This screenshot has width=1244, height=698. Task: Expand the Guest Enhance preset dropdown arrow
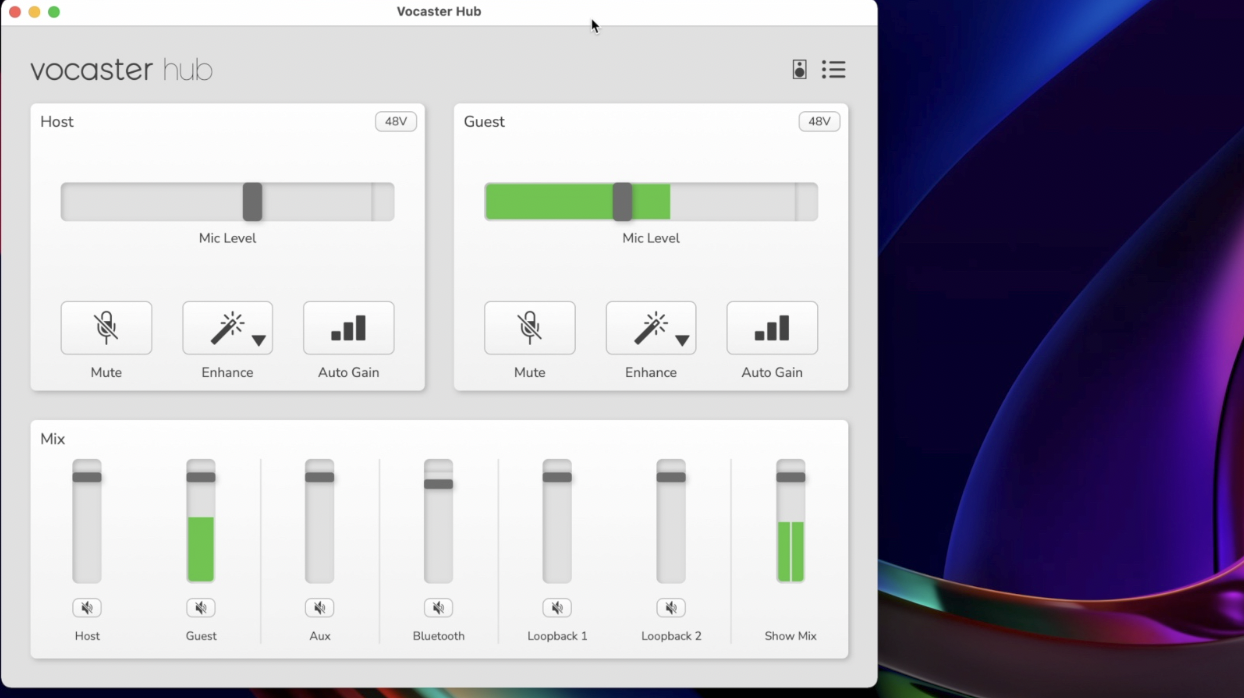pyautogui.click(x=682, y=341)
